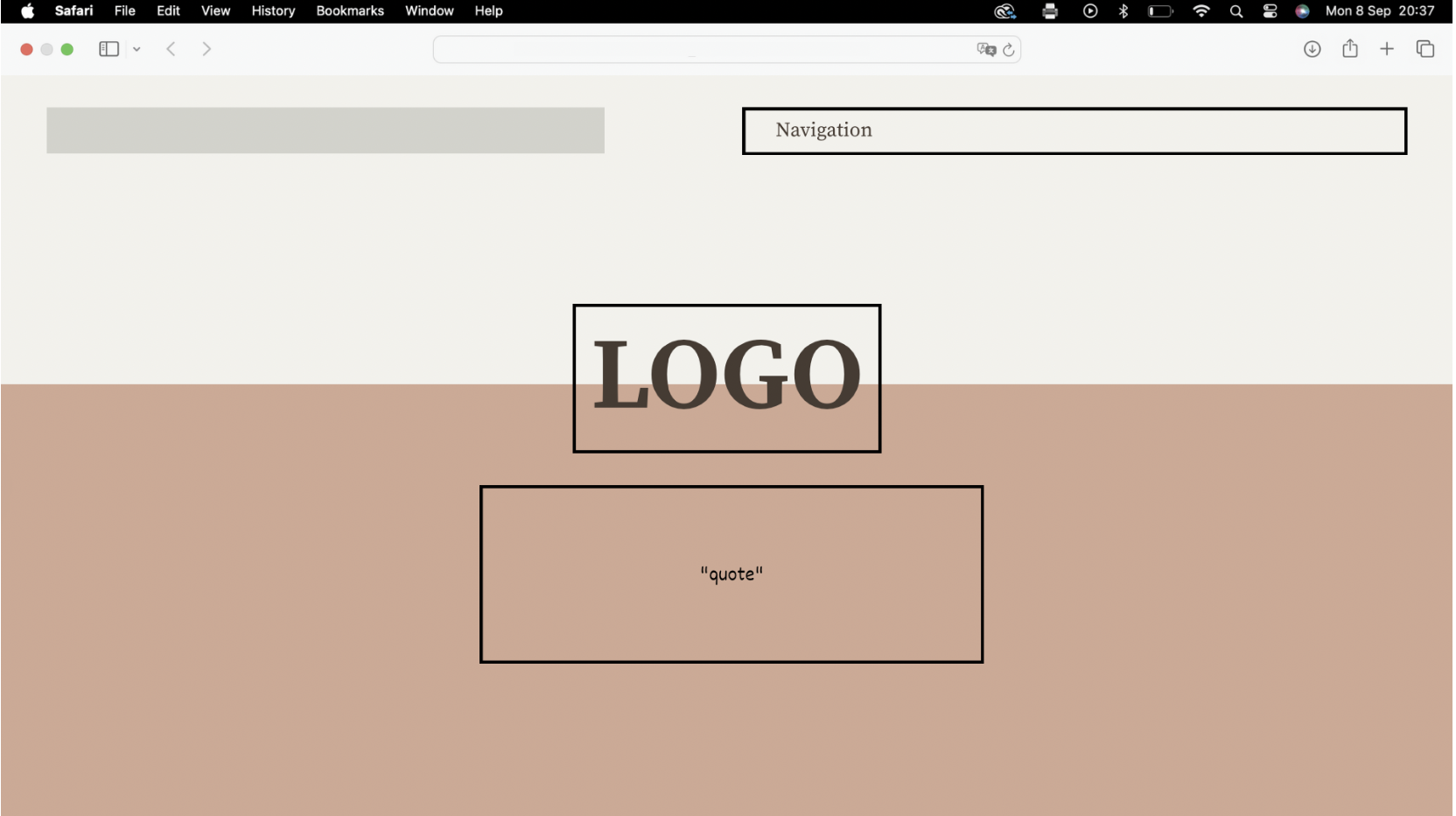Click the LOGO heading
Screen dimensions: 1456x816
[726, 377]
